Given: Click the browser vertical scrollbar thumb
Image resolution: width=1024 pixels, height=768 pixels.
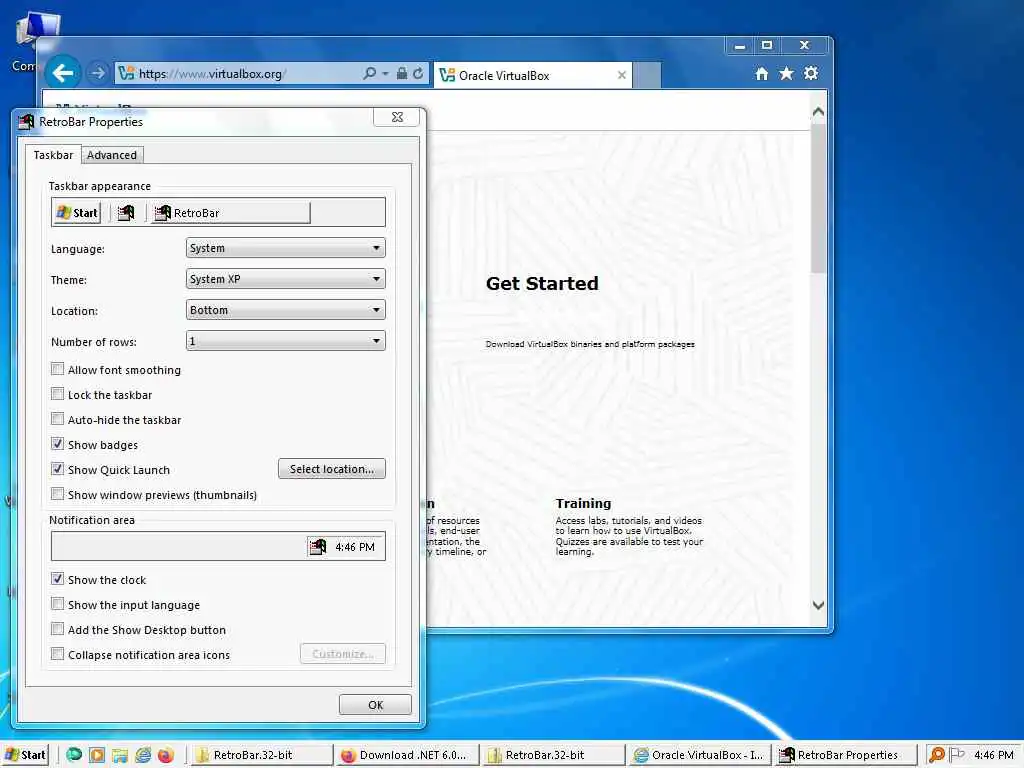Looking at the screenshot, I should point(818,198).
